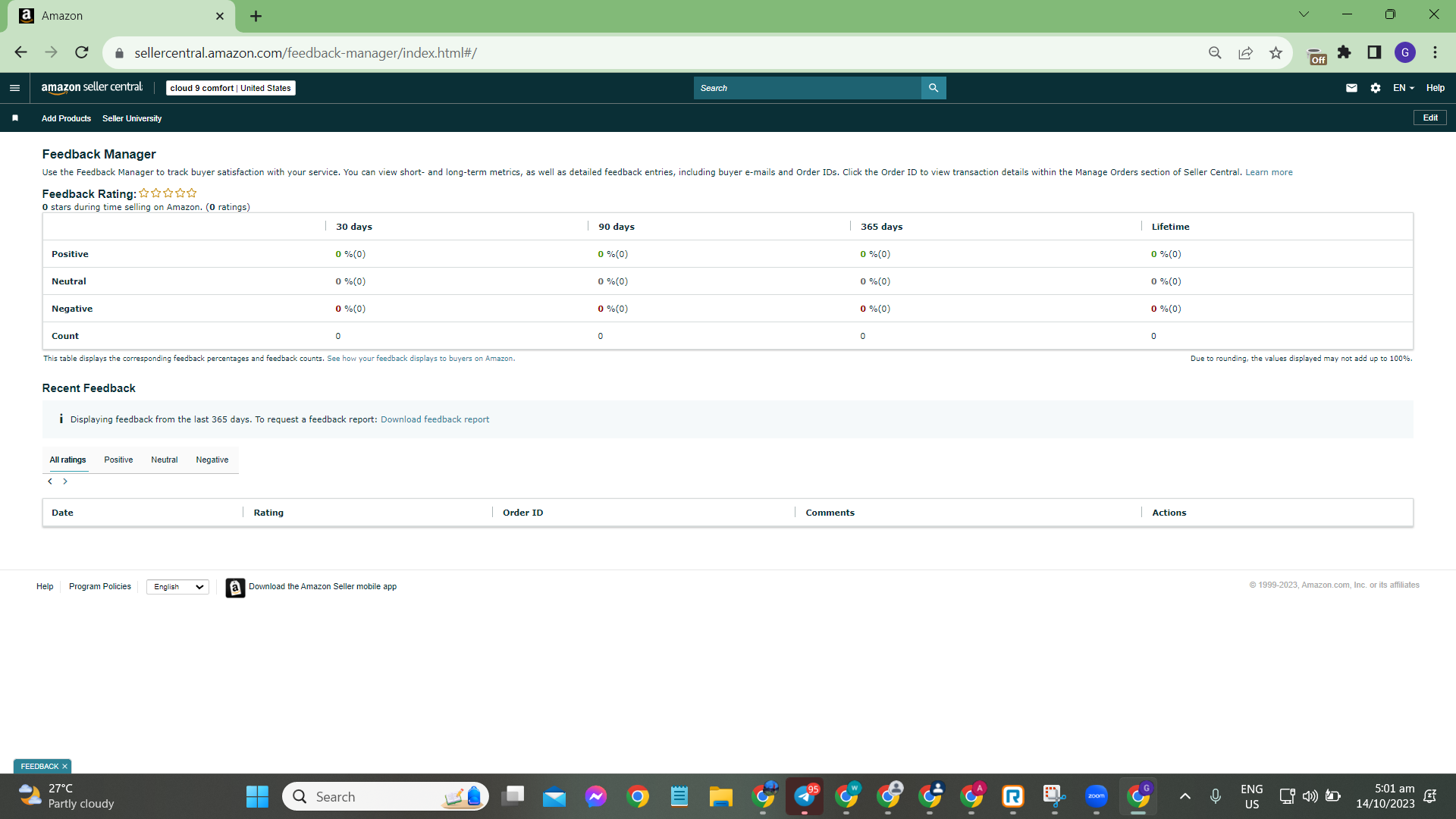Screen dimensions: 1456x819
Task: Open the Chrome extensions puzzle icon
Action: (1344, 52)
